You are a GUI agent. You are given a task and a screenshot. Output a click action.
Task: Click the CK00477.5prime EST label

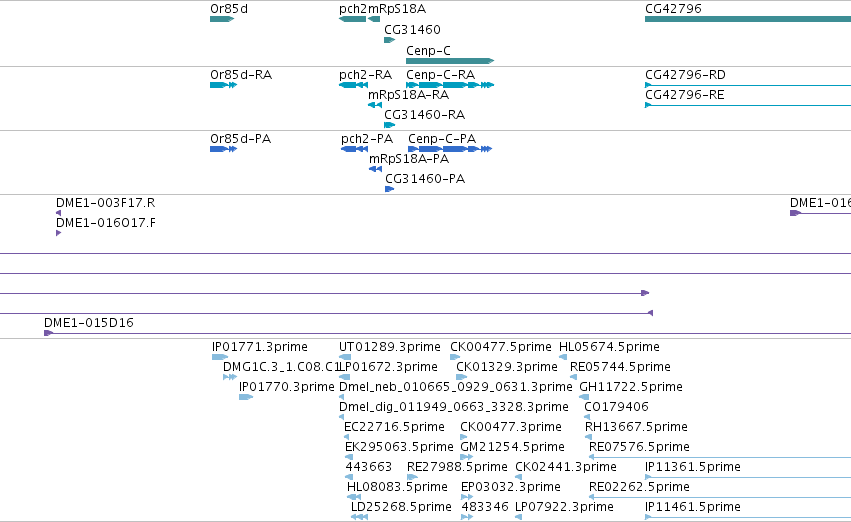click(x=500, y=347)
